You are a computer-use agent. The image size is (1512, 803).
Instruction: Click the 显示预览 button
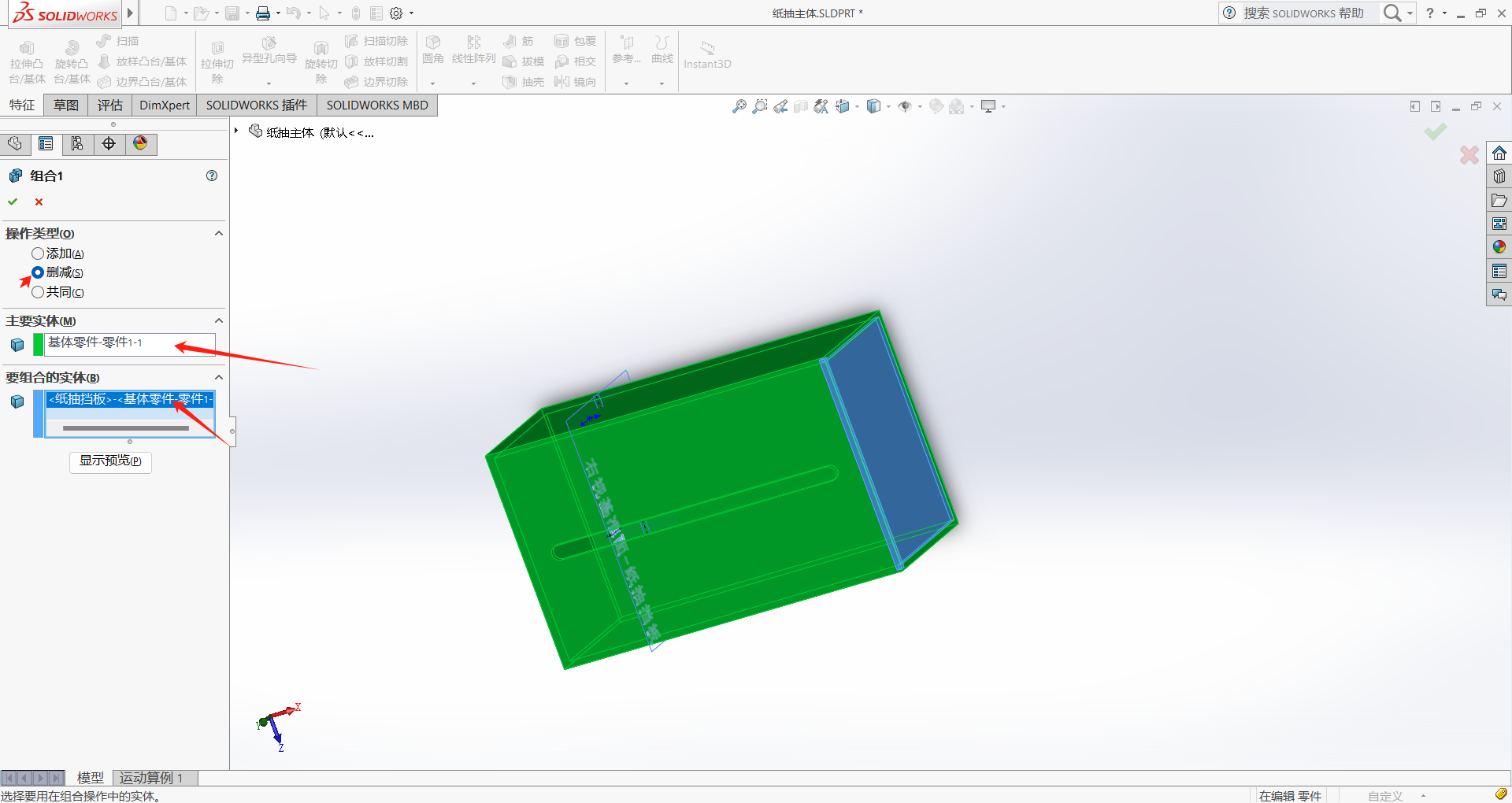click(110, 461)
